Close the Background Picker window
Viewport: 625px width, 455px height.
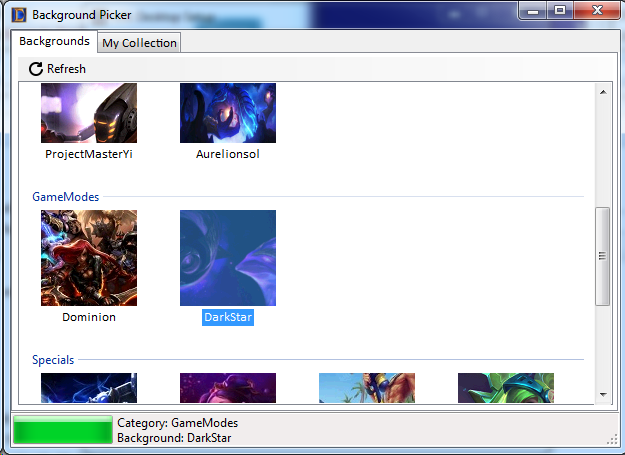point(597,11)
